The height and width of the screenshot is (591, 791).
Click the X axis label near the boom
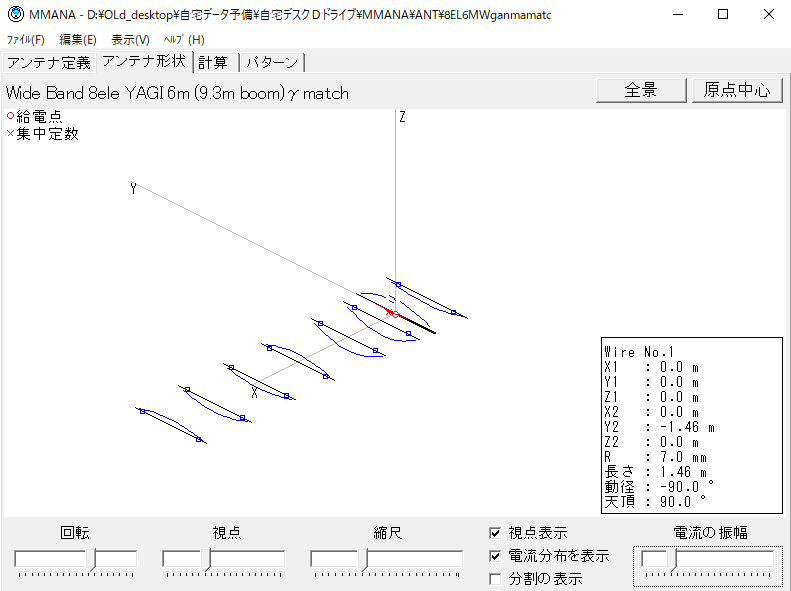point(255,393)
